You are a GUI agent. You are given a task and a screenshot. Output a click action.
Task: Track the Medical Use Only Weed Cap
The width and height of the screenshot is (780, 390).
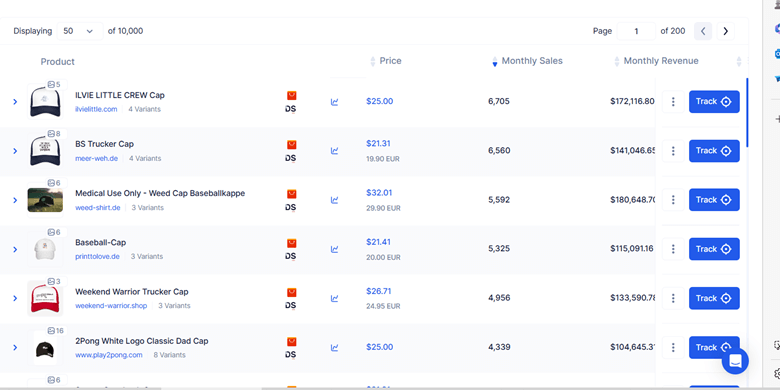pos(714,200)
